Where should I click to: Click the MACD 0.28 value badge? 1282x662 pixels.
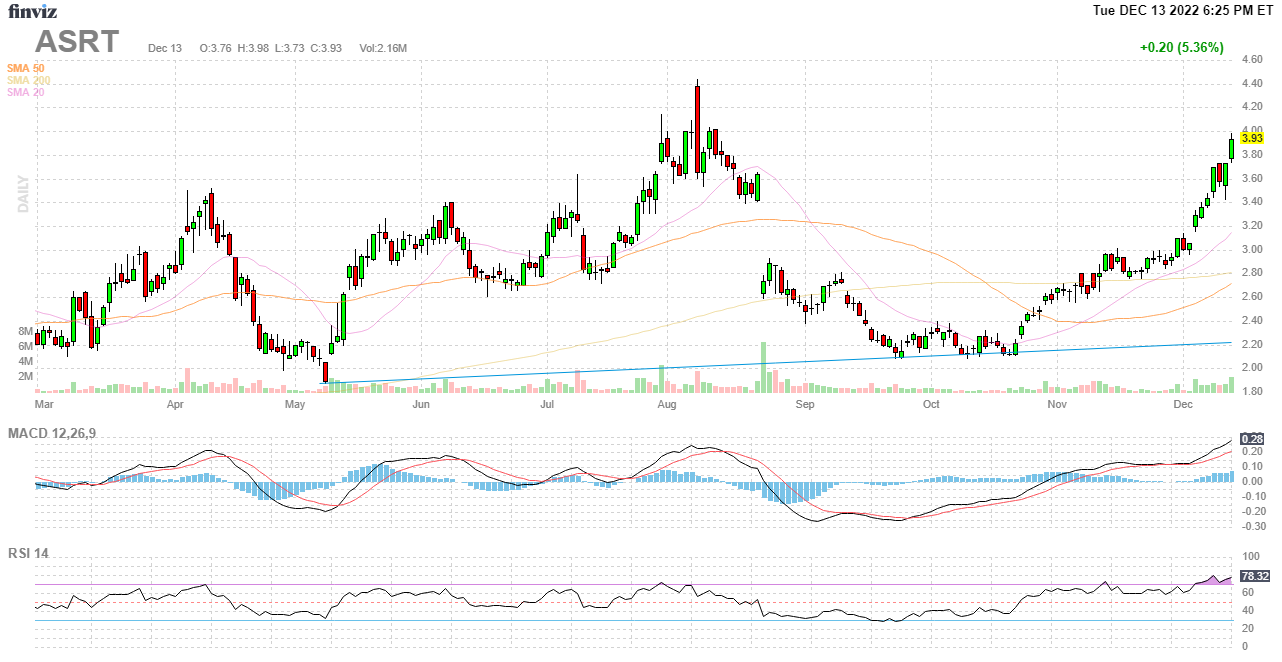(1252, 439)
